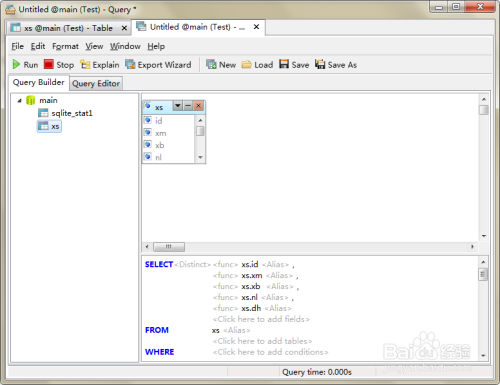Click the Save As icon
The image size is (500, 385).
(320, 64)
